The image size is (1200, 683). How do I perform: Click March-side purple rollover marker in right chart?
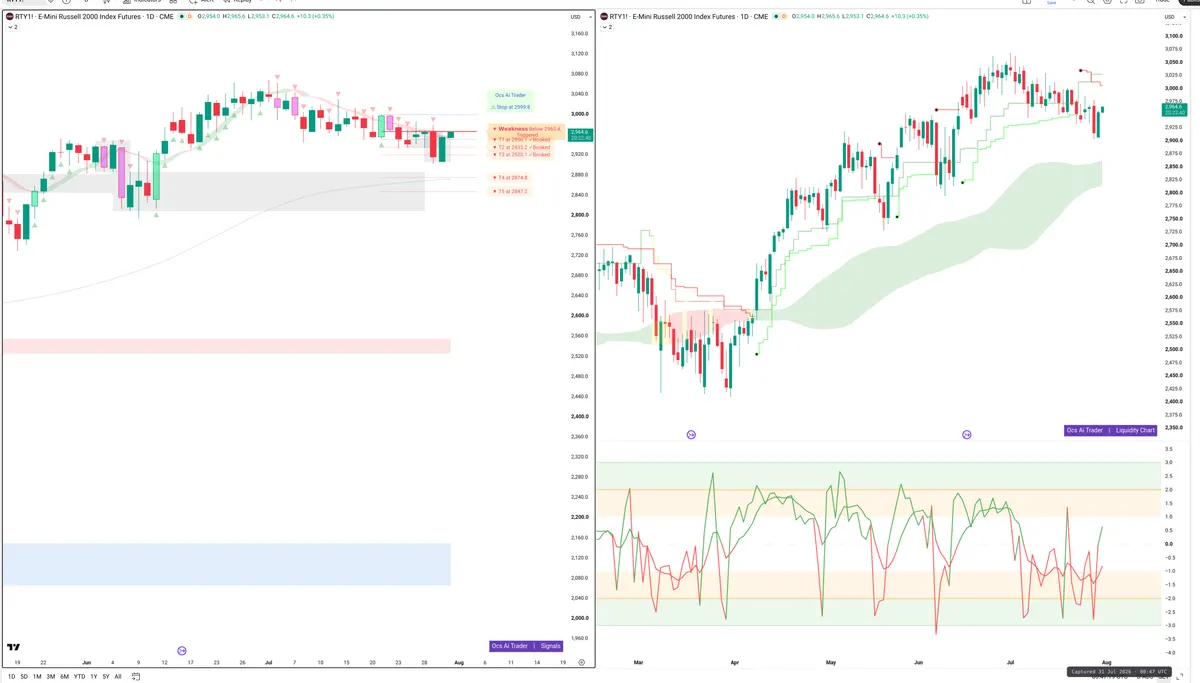691,435
